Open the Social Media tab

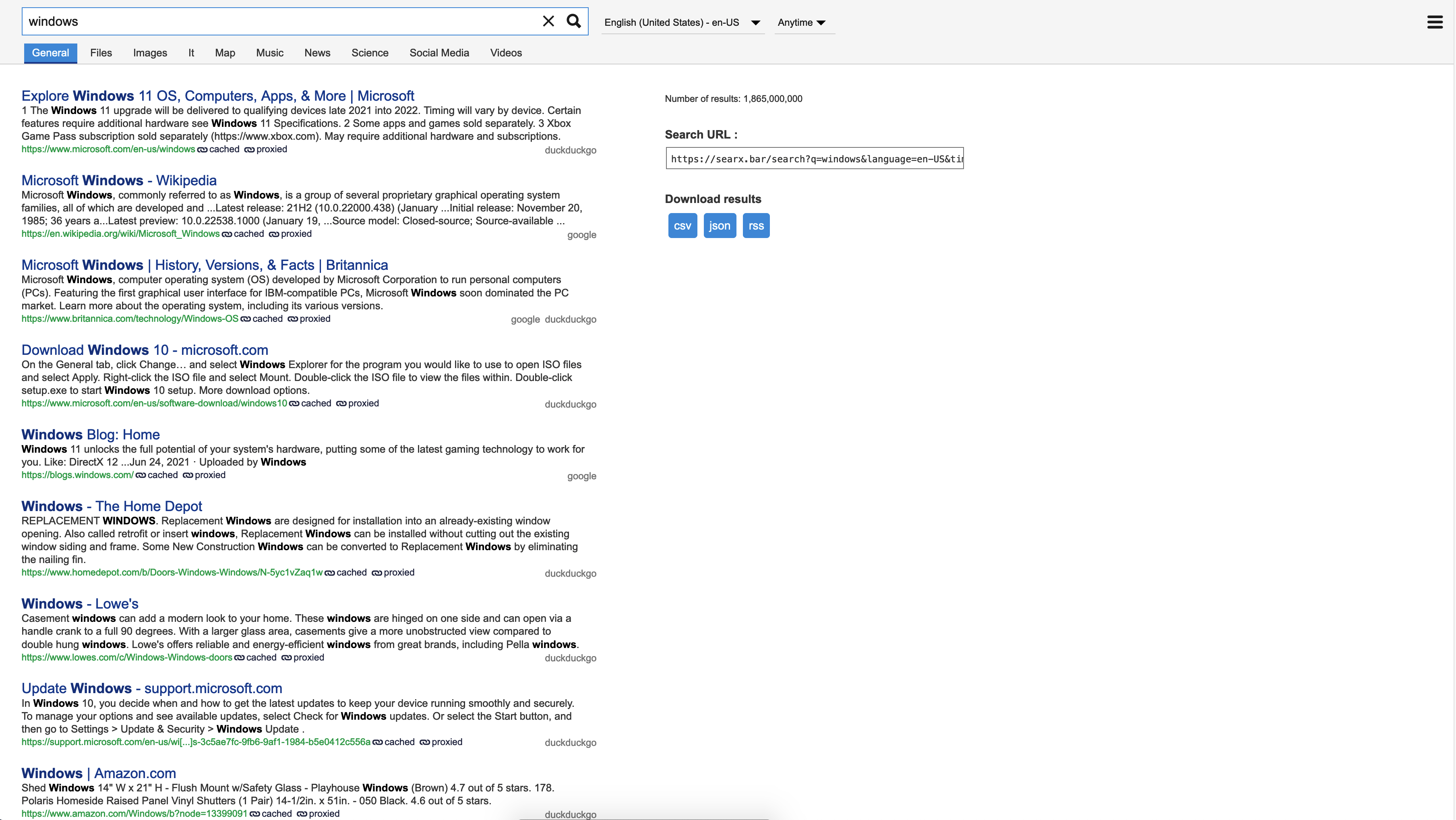pos(439,53)
